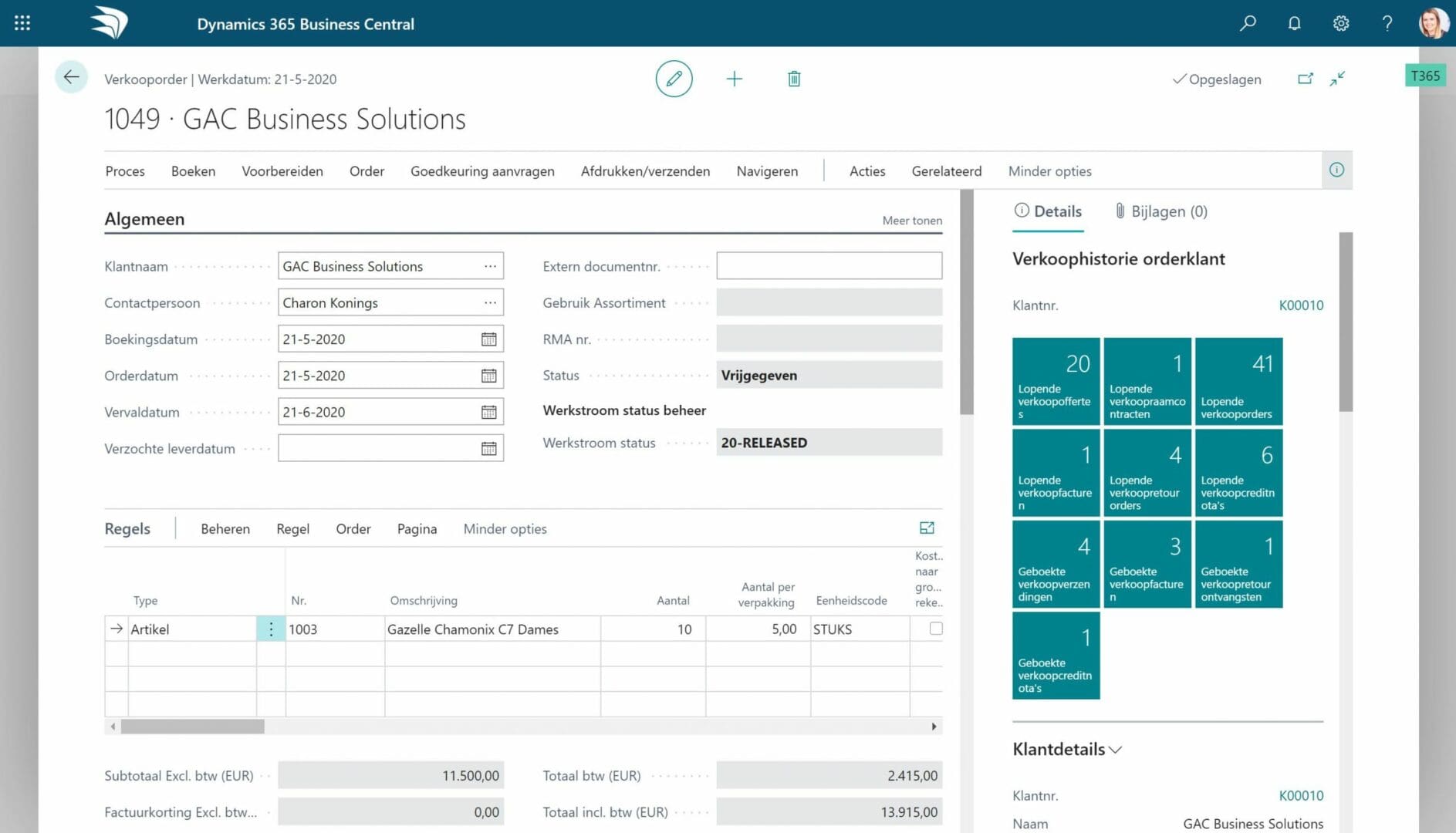This screenshot has height=833, width=1456.
Task: Open the Boeken menu
Action: point(193,171)
